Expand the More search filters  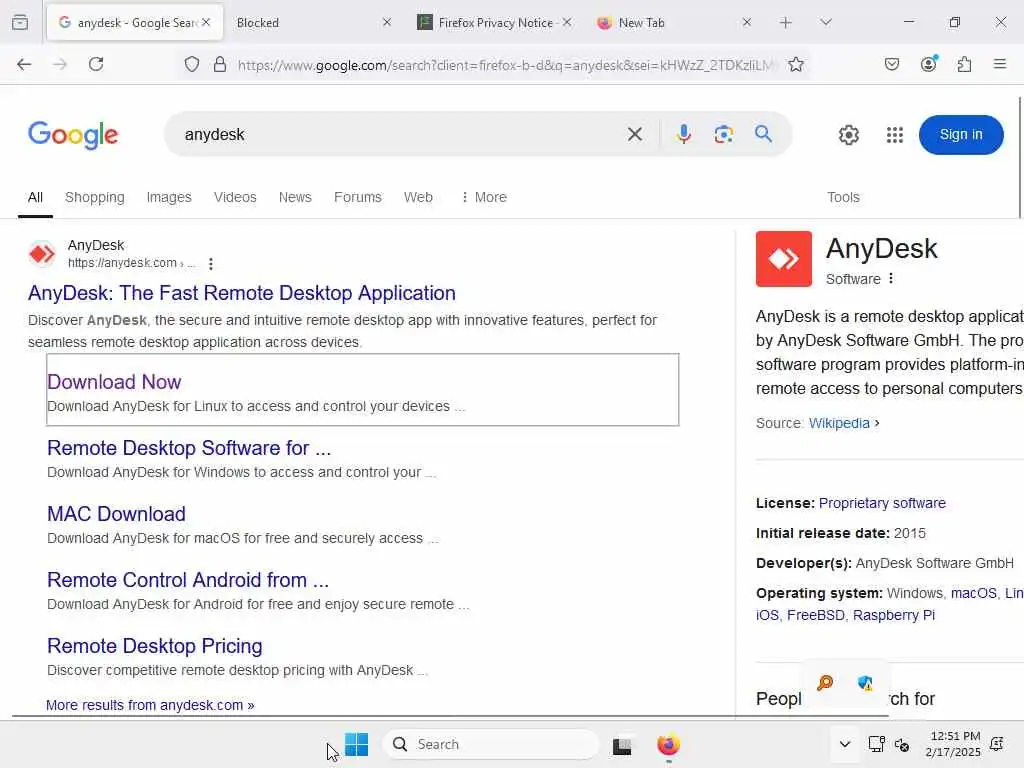pyautogui.click(x=483, y=197)
